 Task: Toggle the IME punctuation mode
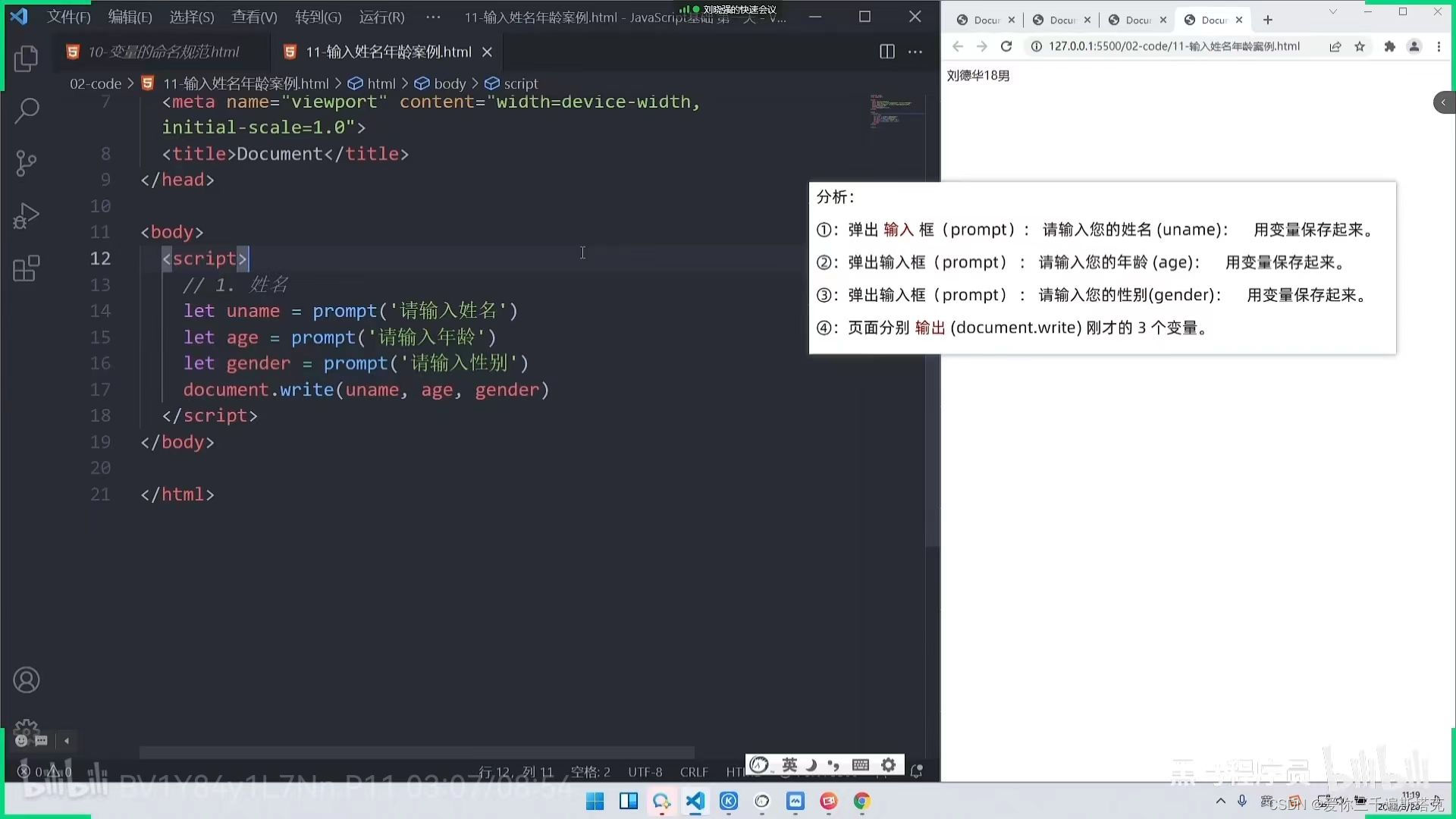click(x=834, y=764)
